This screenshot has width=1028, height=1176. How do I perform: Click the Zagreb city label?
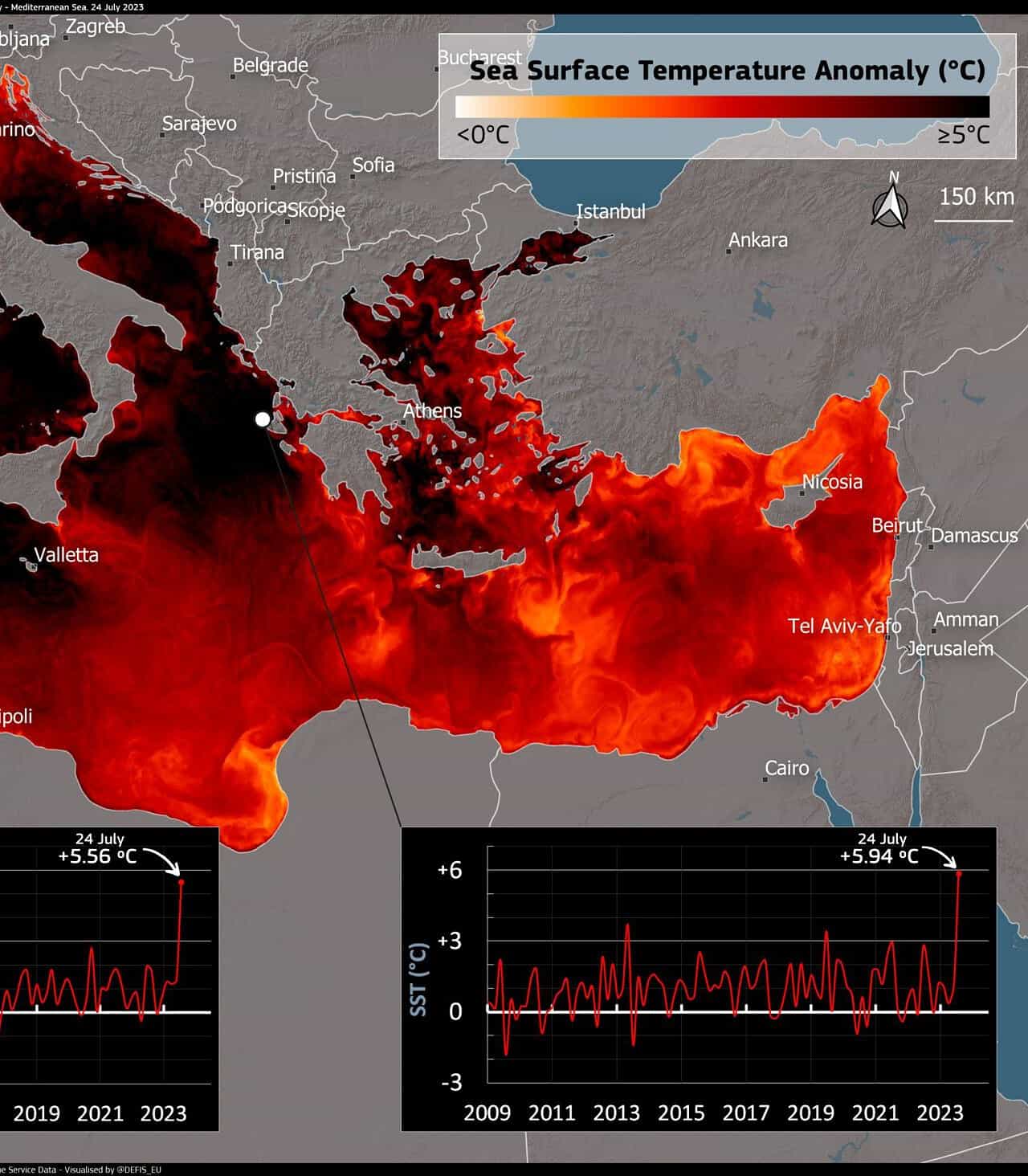[96, 26]
